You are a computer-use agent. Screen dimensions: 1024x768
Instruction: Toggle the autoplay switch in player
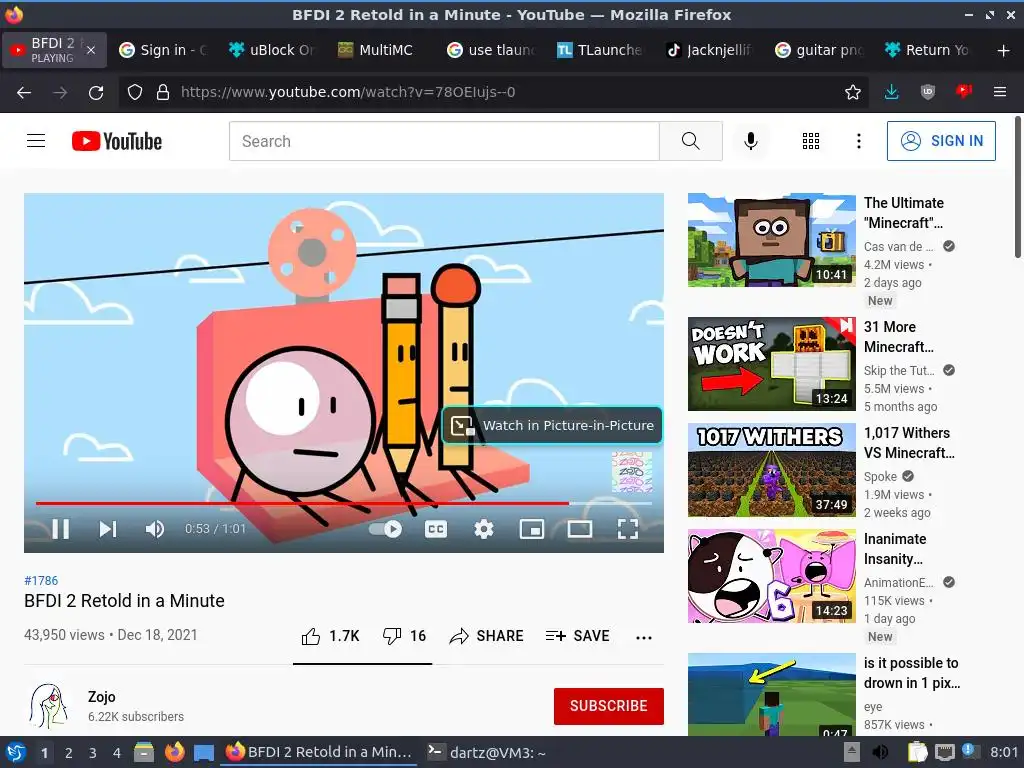tap(385, 529)
